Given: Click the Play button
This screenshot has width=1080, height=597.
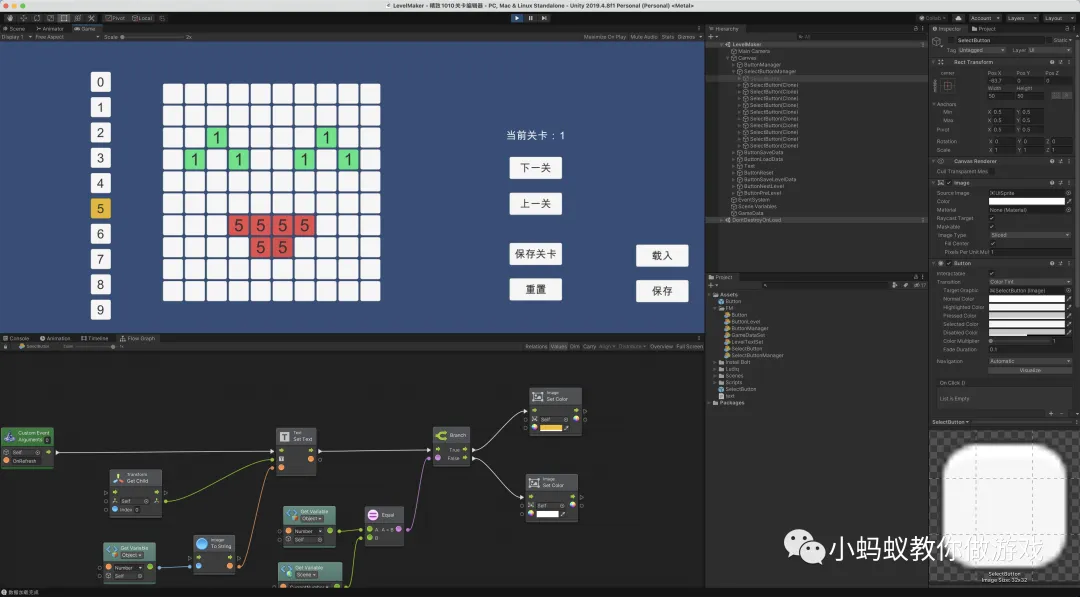Looking at the screenshot, I should coord(517,18).
